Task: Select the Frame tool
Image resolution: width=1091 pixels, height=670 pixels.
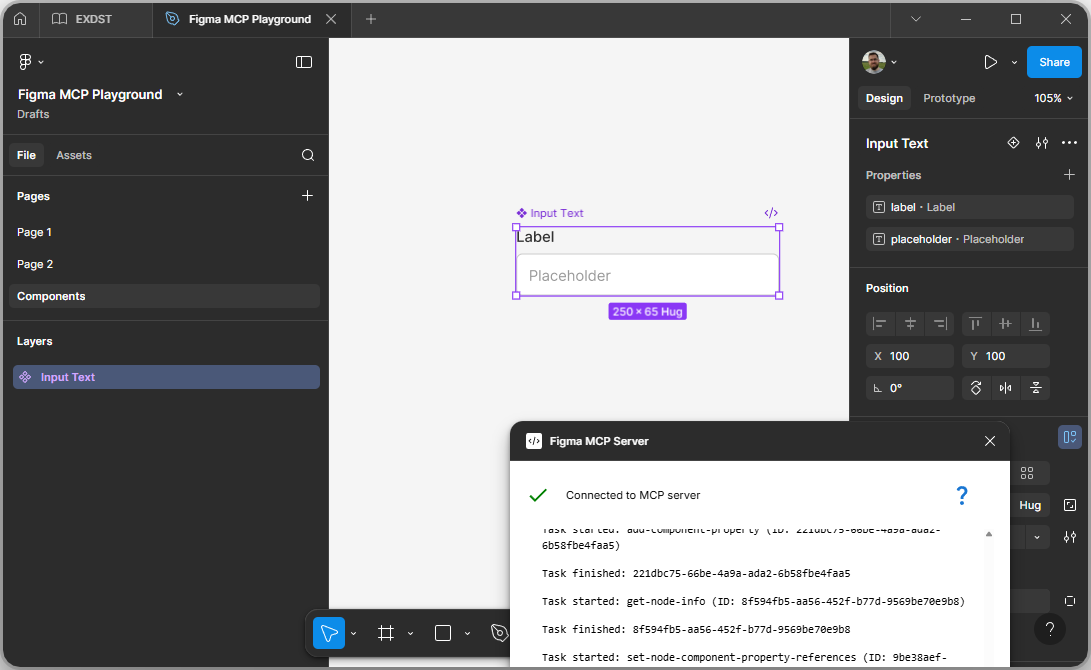Action: [x=385, y=633]
